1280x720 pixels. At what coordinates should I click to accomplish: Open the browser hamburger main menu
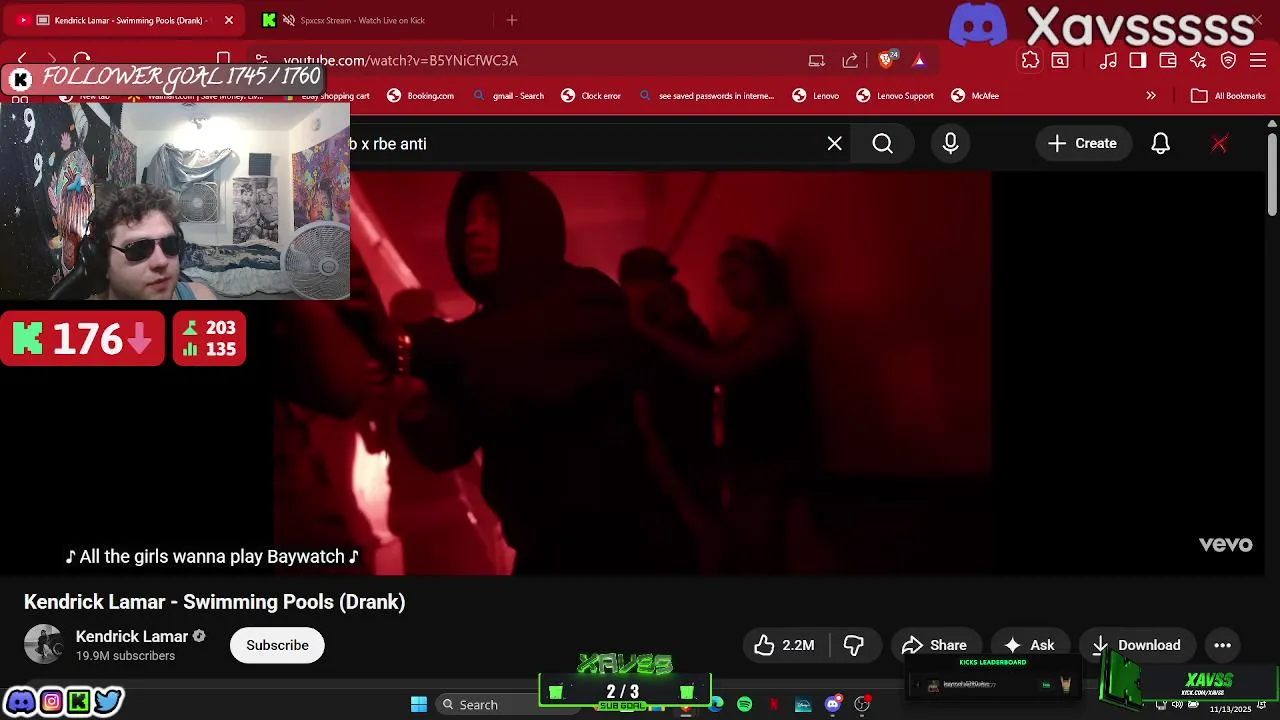[1259, 60]
